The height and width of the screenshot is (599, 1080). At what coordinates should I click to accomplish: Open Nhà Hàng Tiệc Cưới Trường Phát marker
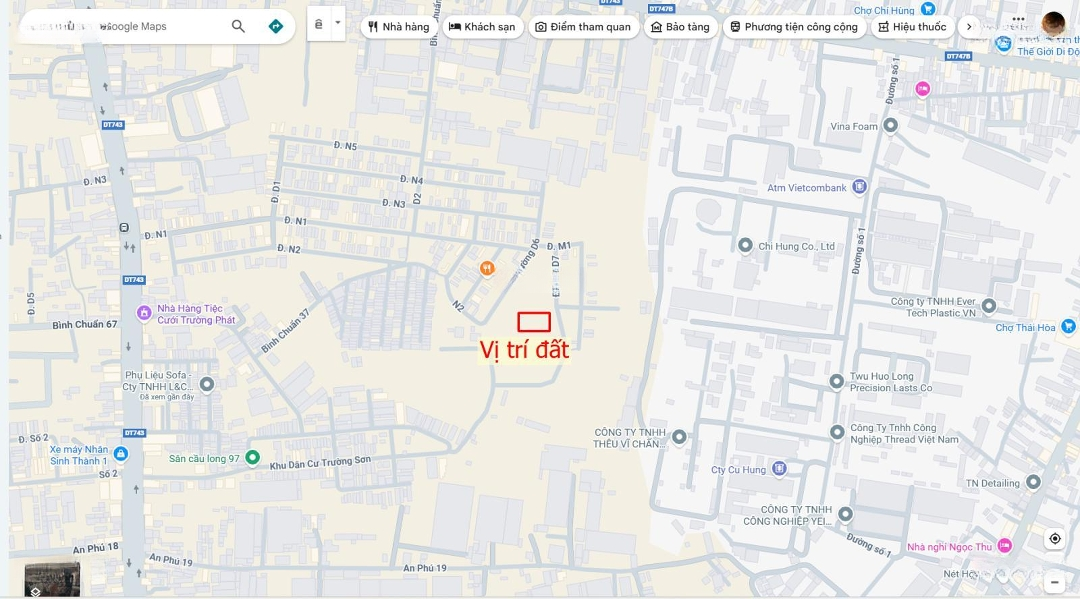[144, 314]
